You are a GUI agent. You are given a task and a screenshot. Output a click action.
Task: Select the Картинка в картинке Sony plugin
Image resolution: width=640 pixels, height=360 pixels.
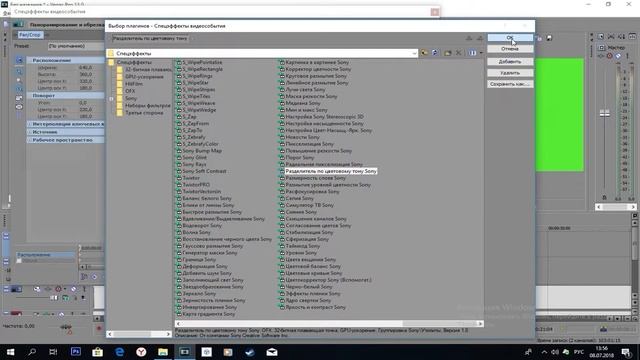[317, 62]
